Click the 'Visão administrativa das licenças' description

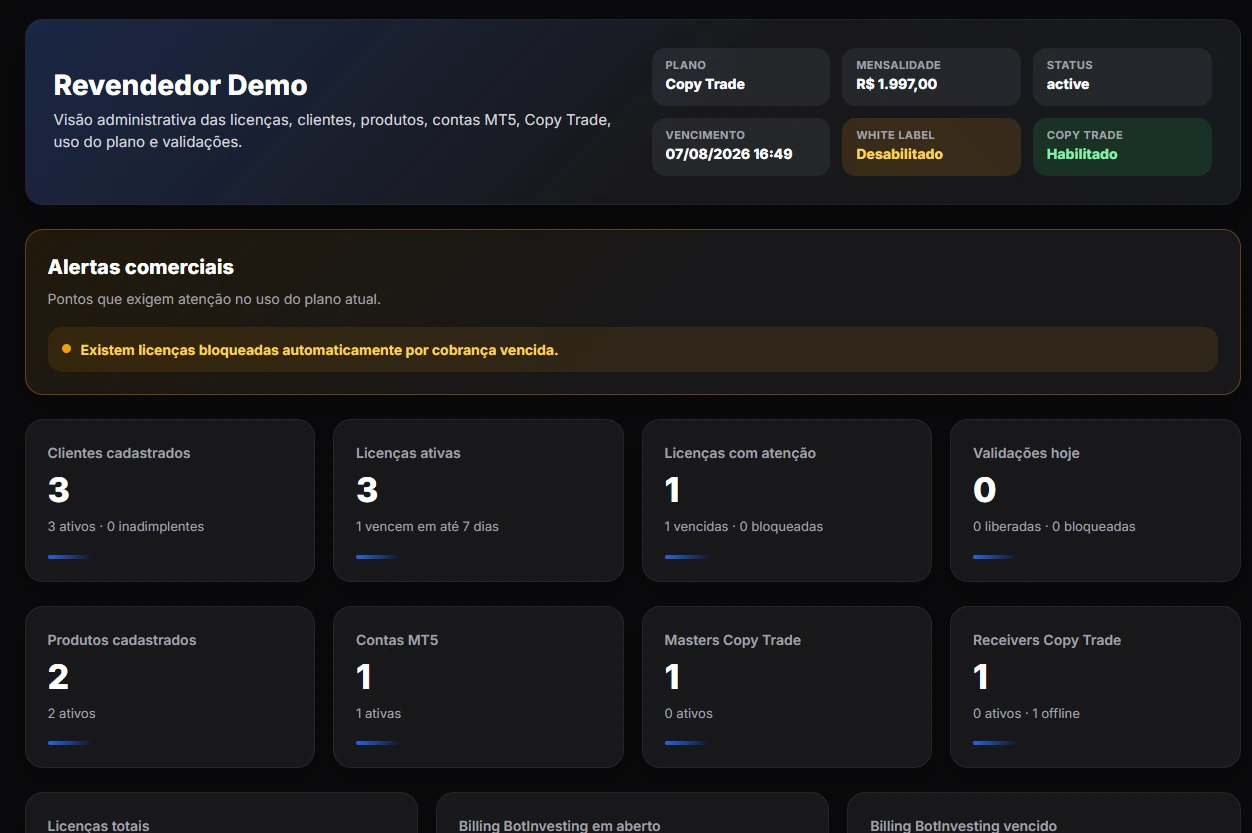click(x=332, y=131)
